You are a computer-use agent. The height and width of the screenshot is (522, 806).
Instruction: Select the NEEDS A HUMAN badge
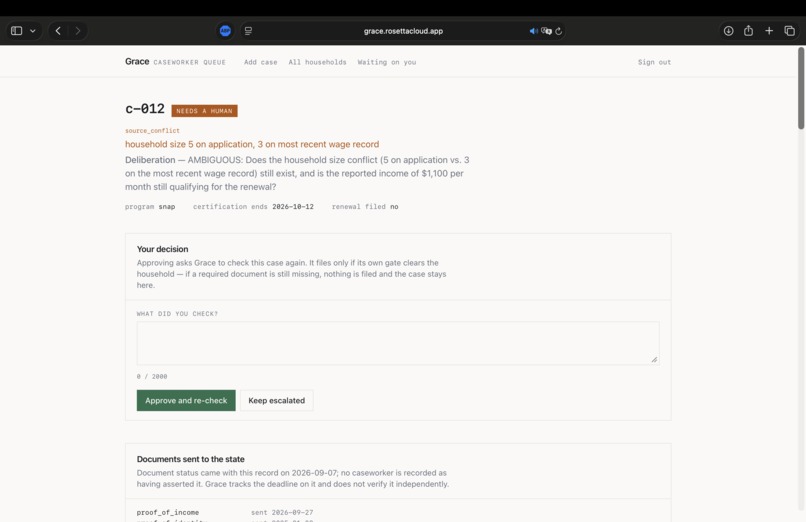[205, 111]
